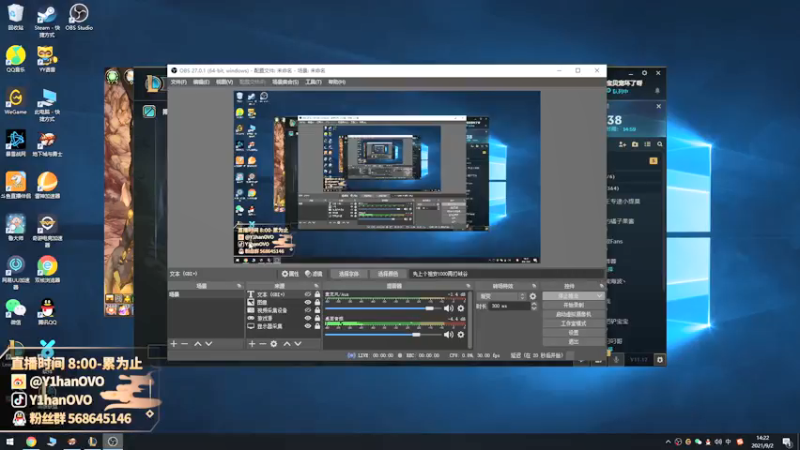This screenshot has height=450, width=800.
Task: Open the scene transition type dropdown
Action: coord(502,296)
